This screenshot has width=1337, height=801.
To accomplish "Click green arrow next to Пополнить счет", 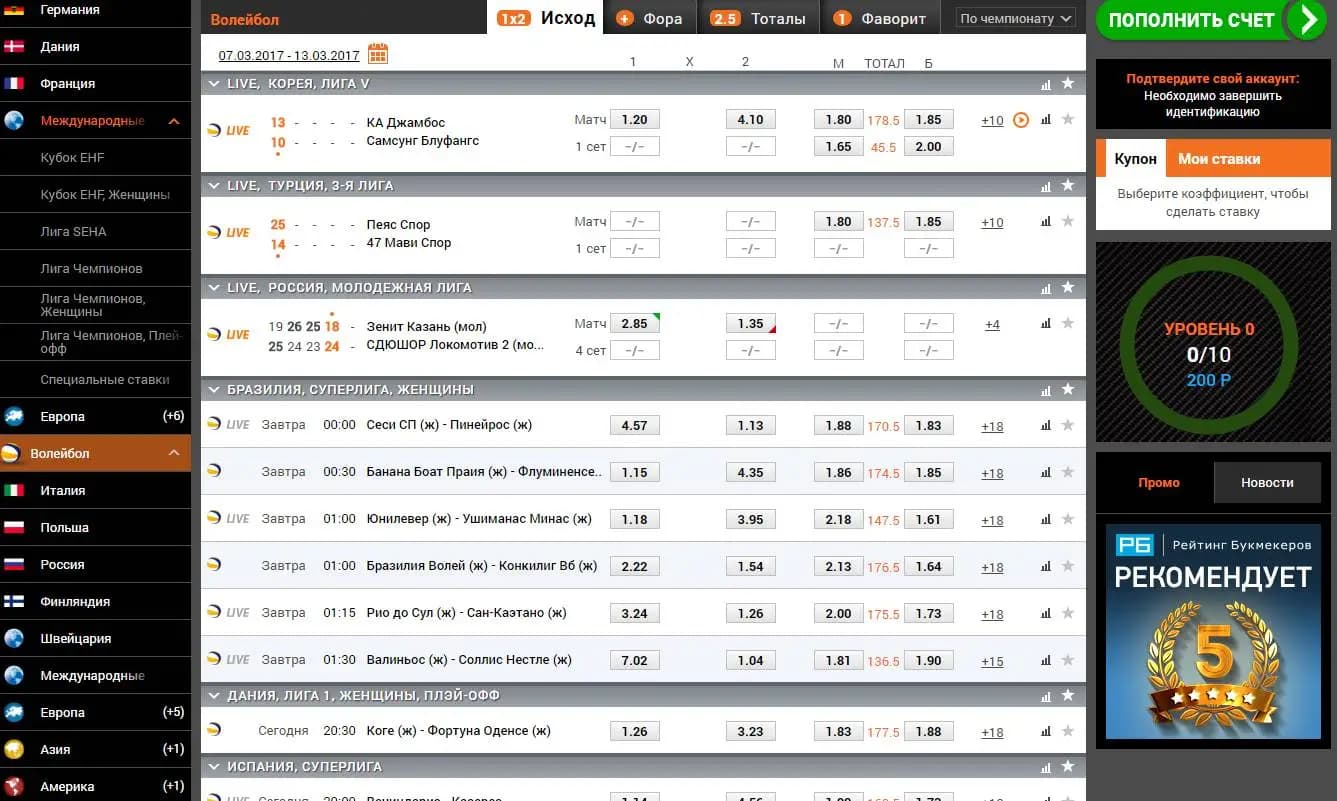I will pos(1306,20).
